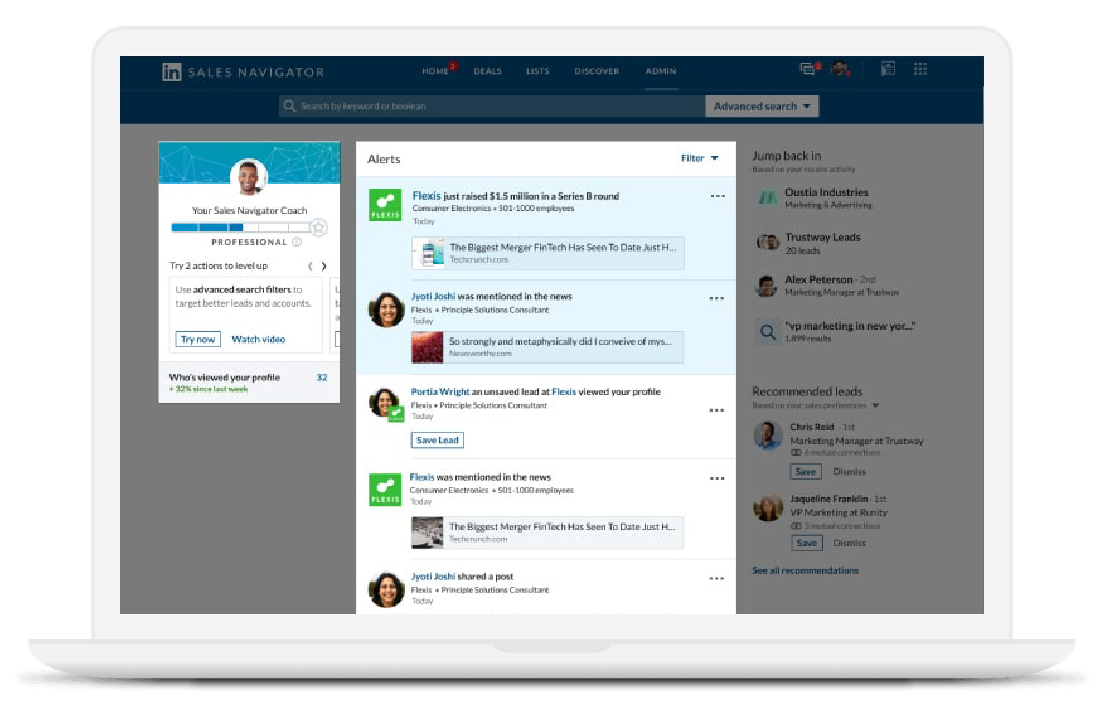1104x720 pixels.
Task: Open the ADMIN tab
Action: 660,71
